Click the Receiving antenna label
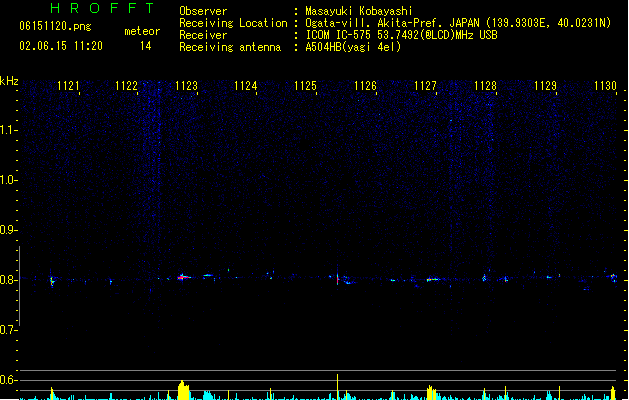 click(230, 47)
